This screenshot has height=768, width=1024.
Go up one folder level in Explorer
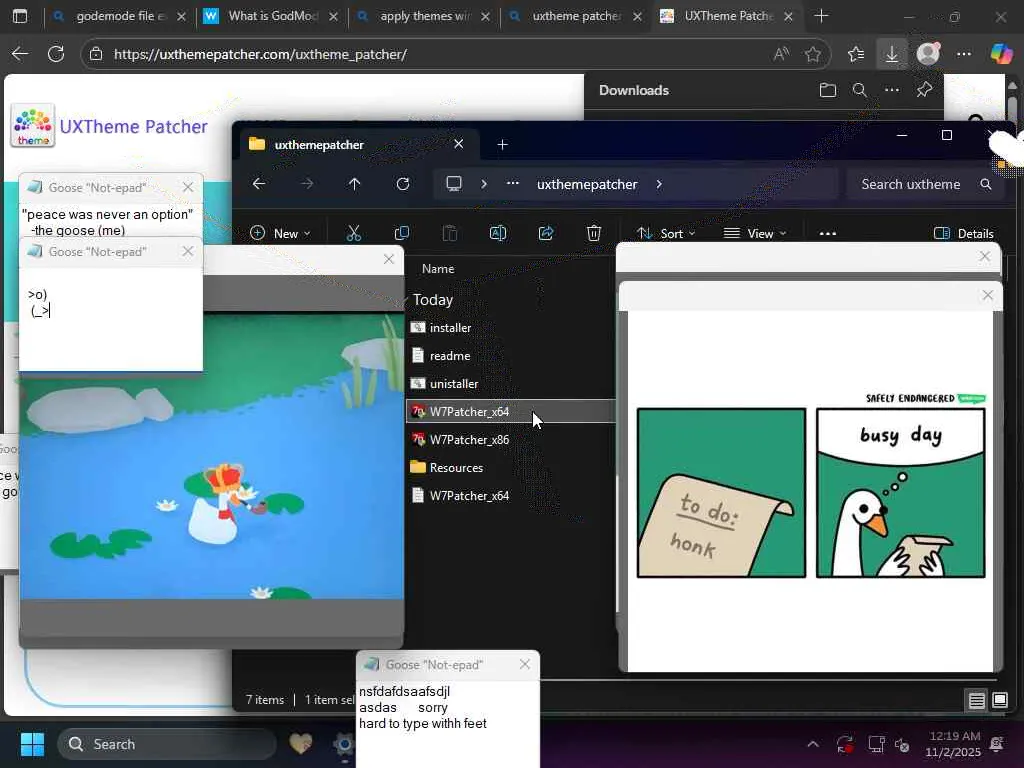point(355,184)
